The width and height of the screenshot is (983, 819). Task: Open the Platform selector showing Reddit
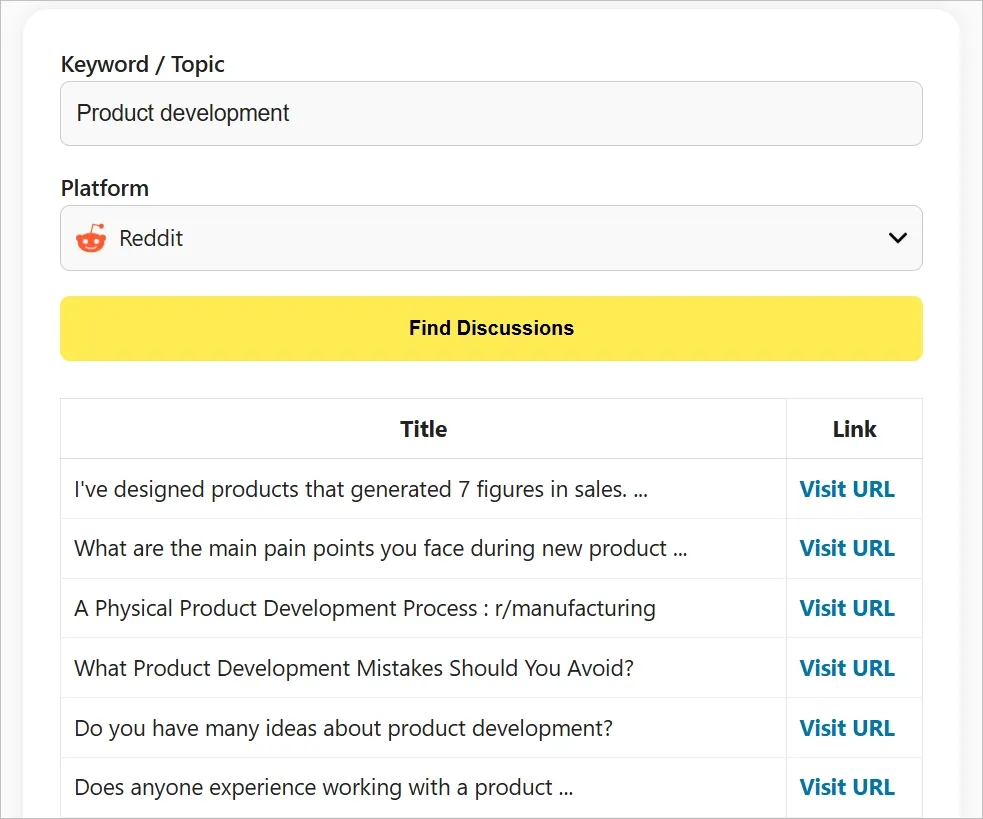pos(490,238)
